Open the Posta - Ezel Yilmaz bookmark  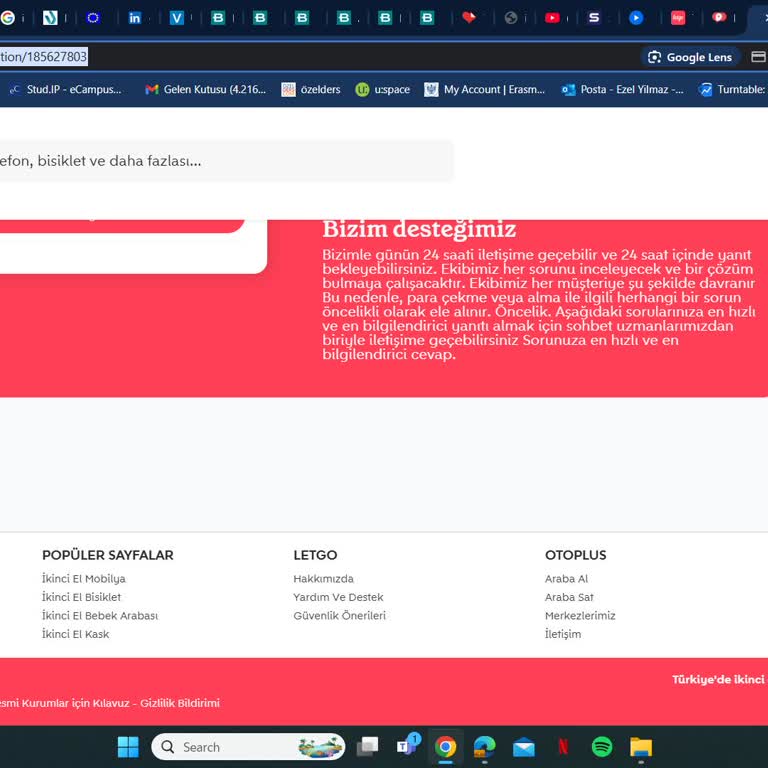(x=622, y=89)
